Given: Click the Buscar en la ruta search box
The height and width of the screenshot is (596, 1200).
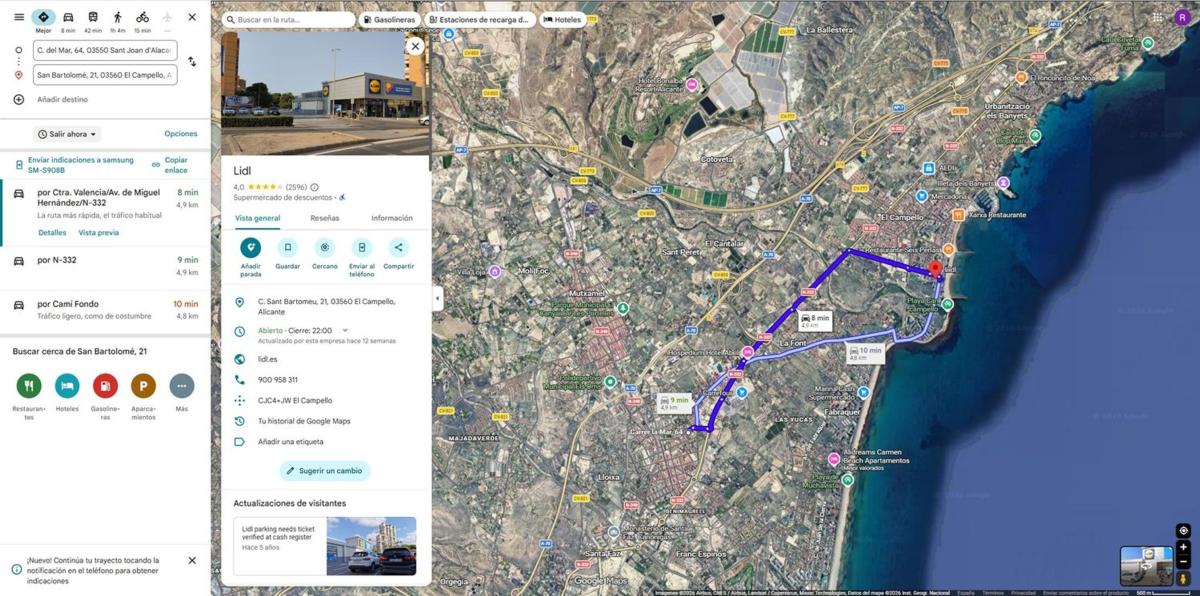Looking at the screenshot, I should [288, 19].
